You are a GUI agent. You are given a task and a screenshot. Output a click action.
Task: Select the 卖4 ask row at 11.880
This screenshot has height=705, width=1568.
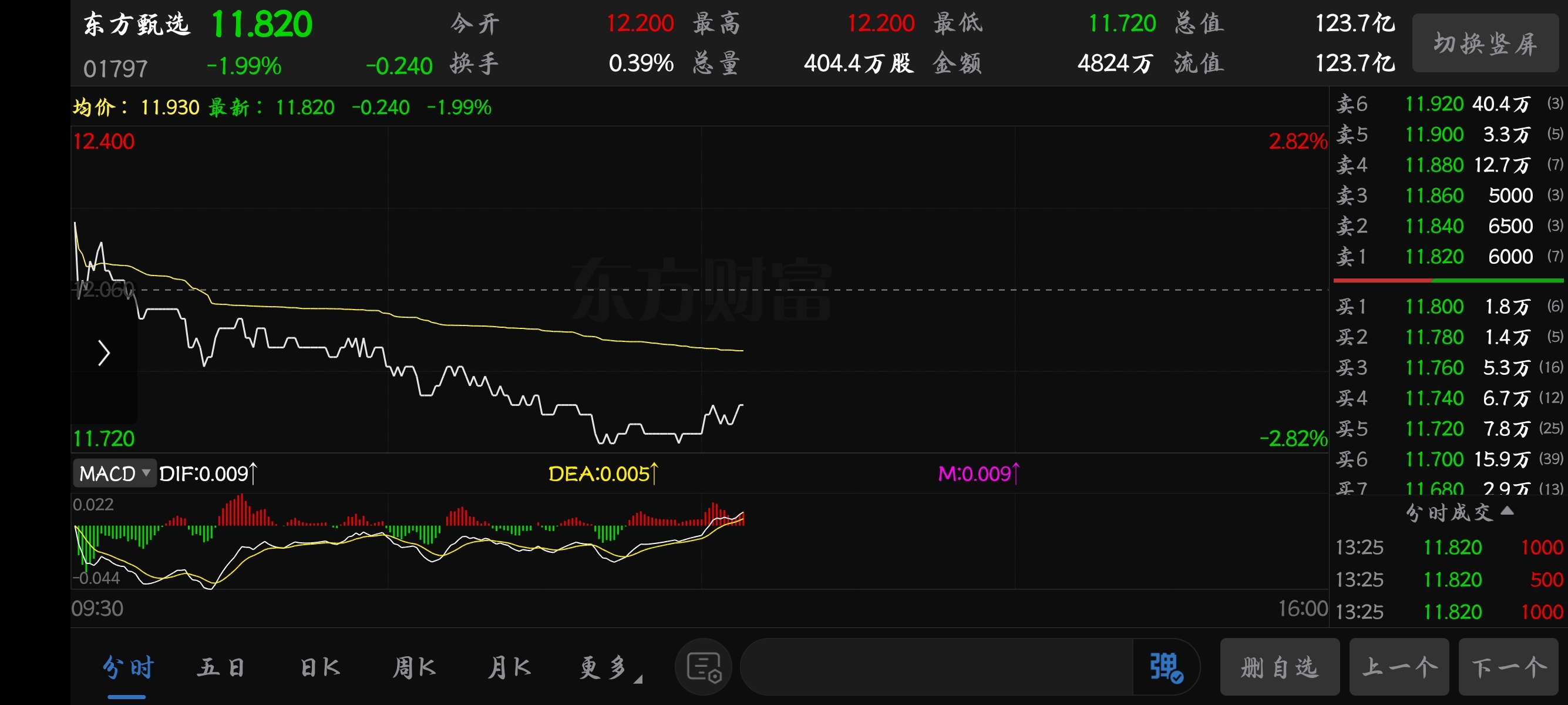point(1449,165)
